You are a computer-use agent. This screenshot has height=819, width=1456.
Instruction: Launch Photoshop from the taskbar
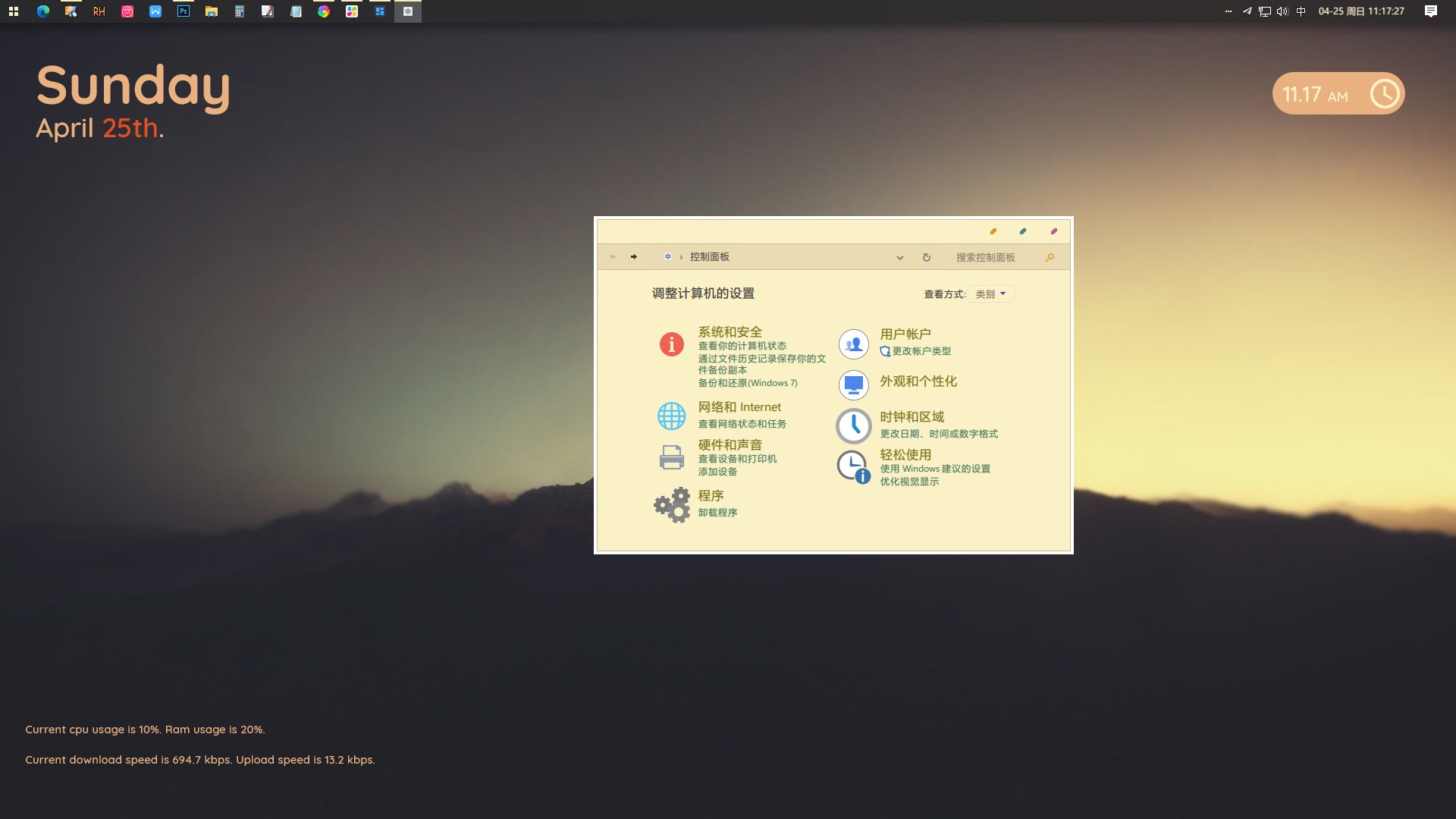pos(184,11)
